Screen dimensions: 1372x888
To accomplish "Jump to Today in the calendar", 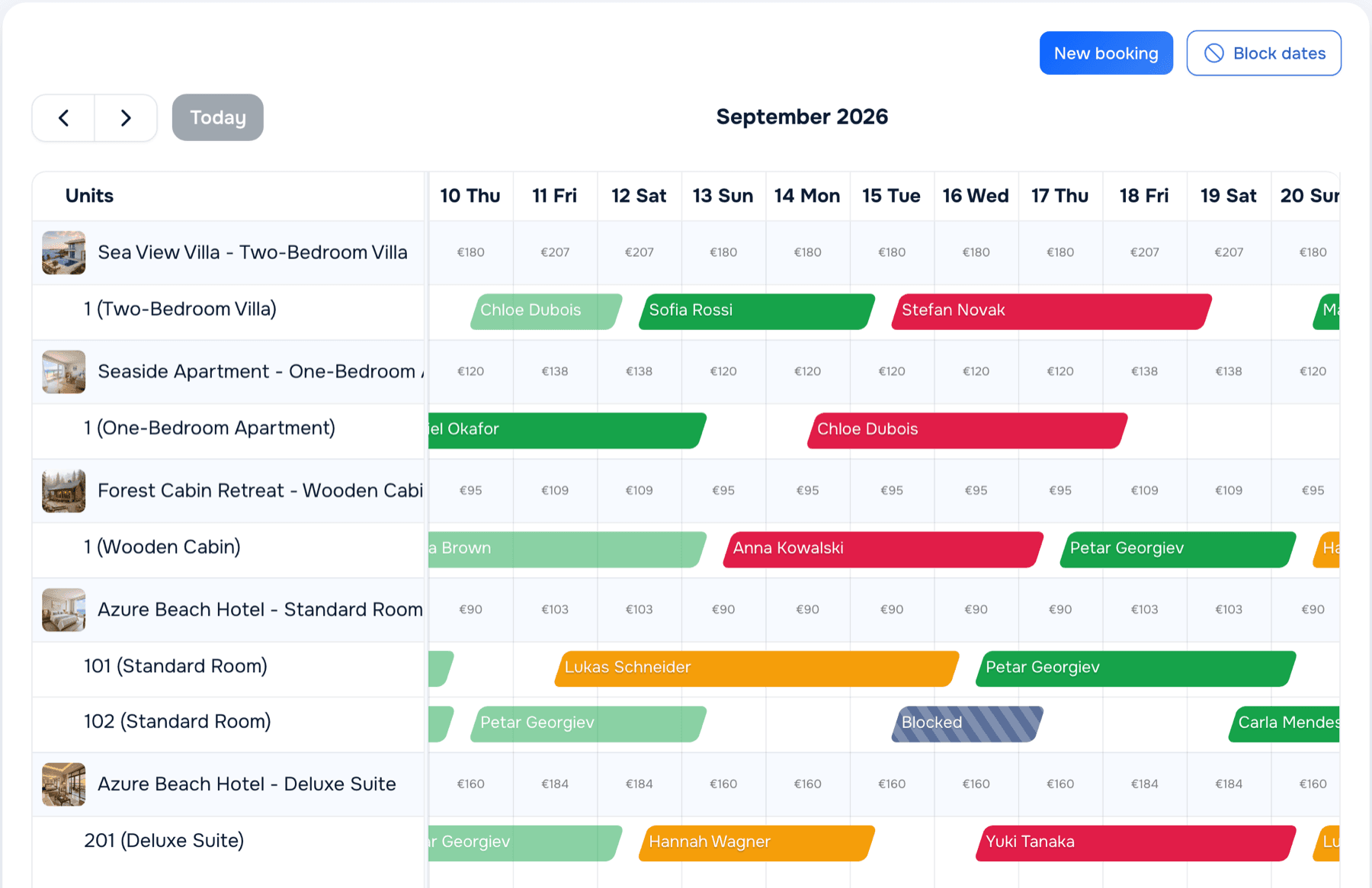I will pos(218,117).
